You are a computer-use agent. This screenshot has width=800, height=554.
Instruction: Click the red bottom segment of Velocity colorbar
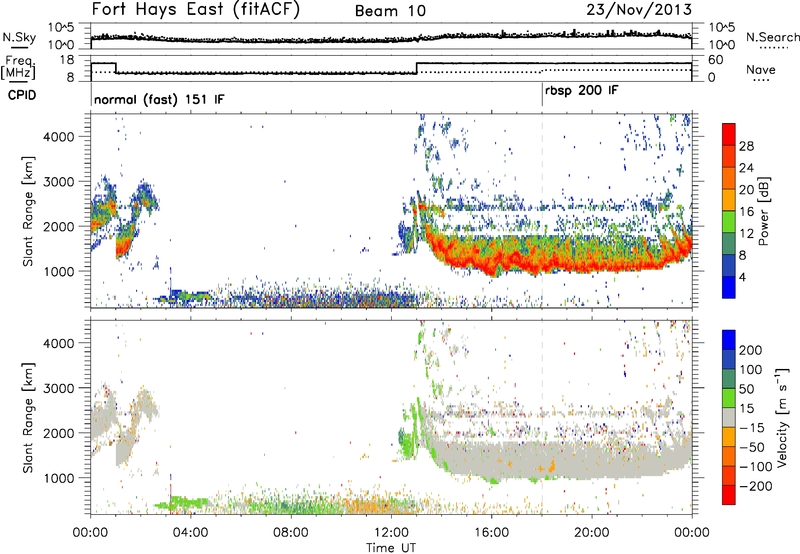pos(729,495)
